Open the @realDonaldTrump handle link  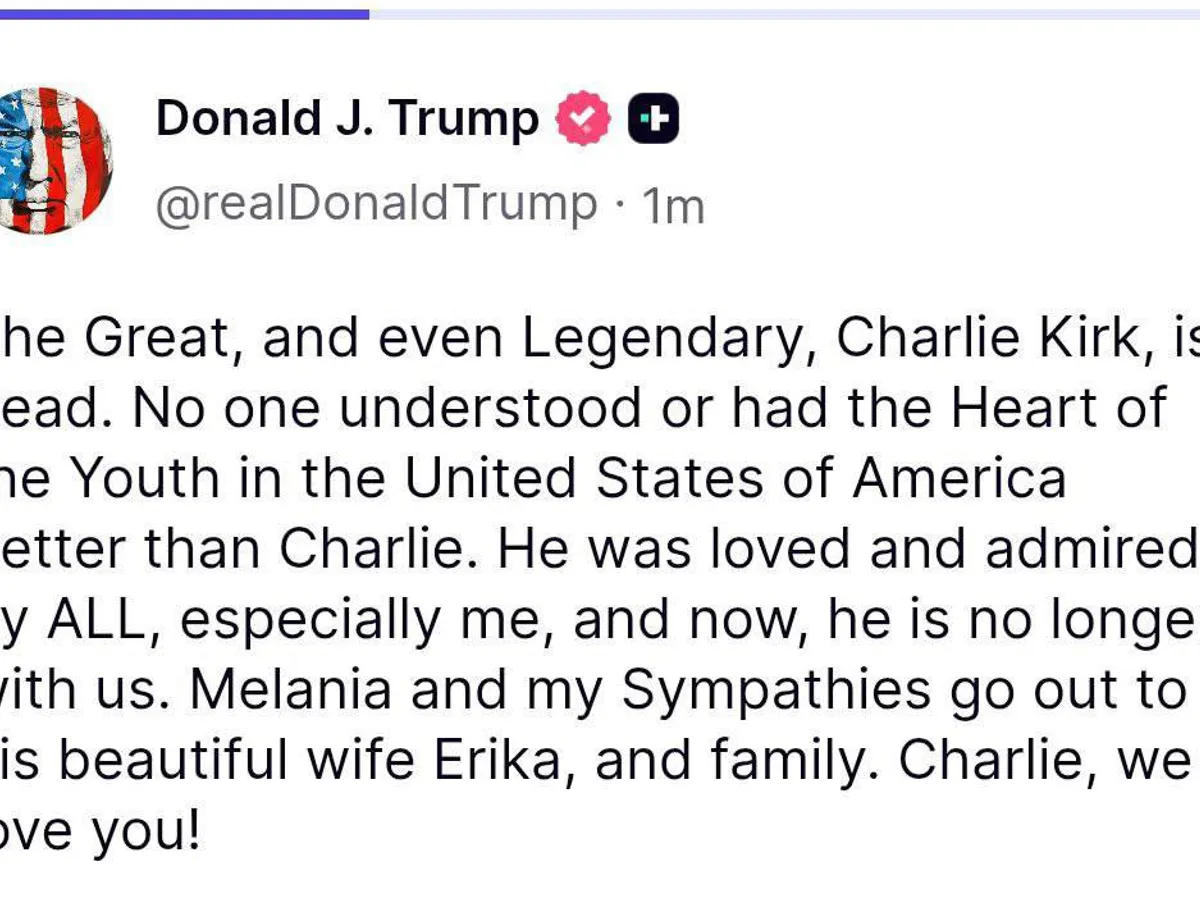376,204
